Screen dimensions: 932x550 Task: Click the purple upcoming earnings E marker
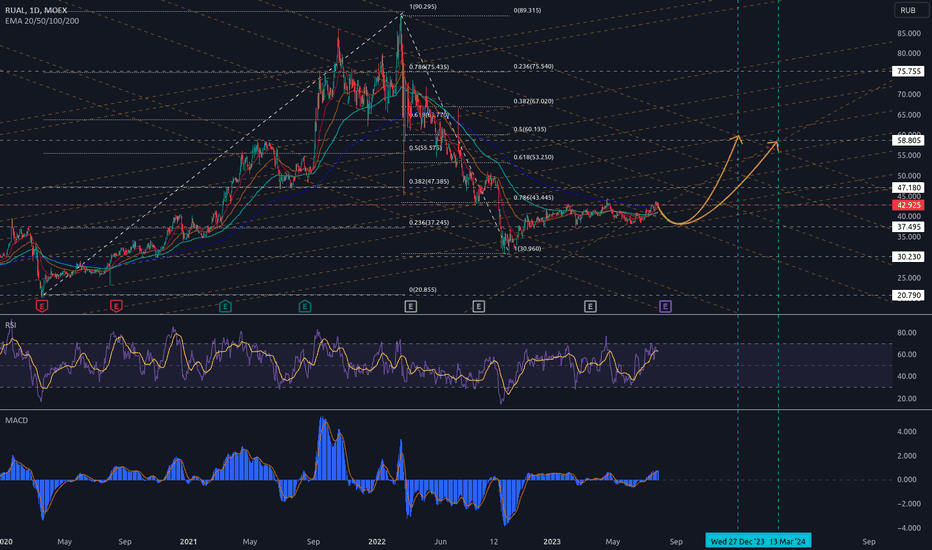665,306
